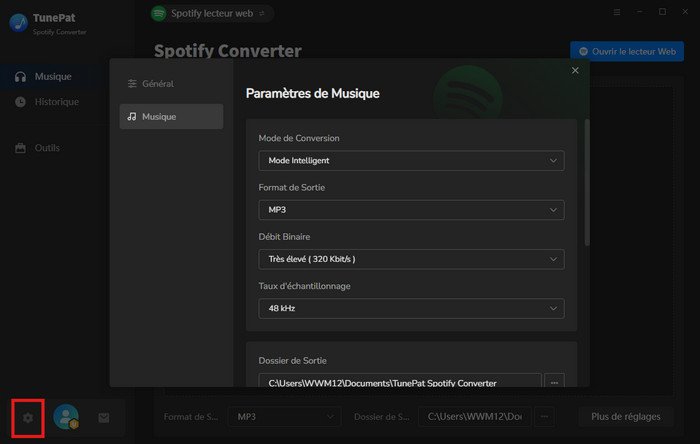Go to Musique in main sidebar

coord(53,77)
